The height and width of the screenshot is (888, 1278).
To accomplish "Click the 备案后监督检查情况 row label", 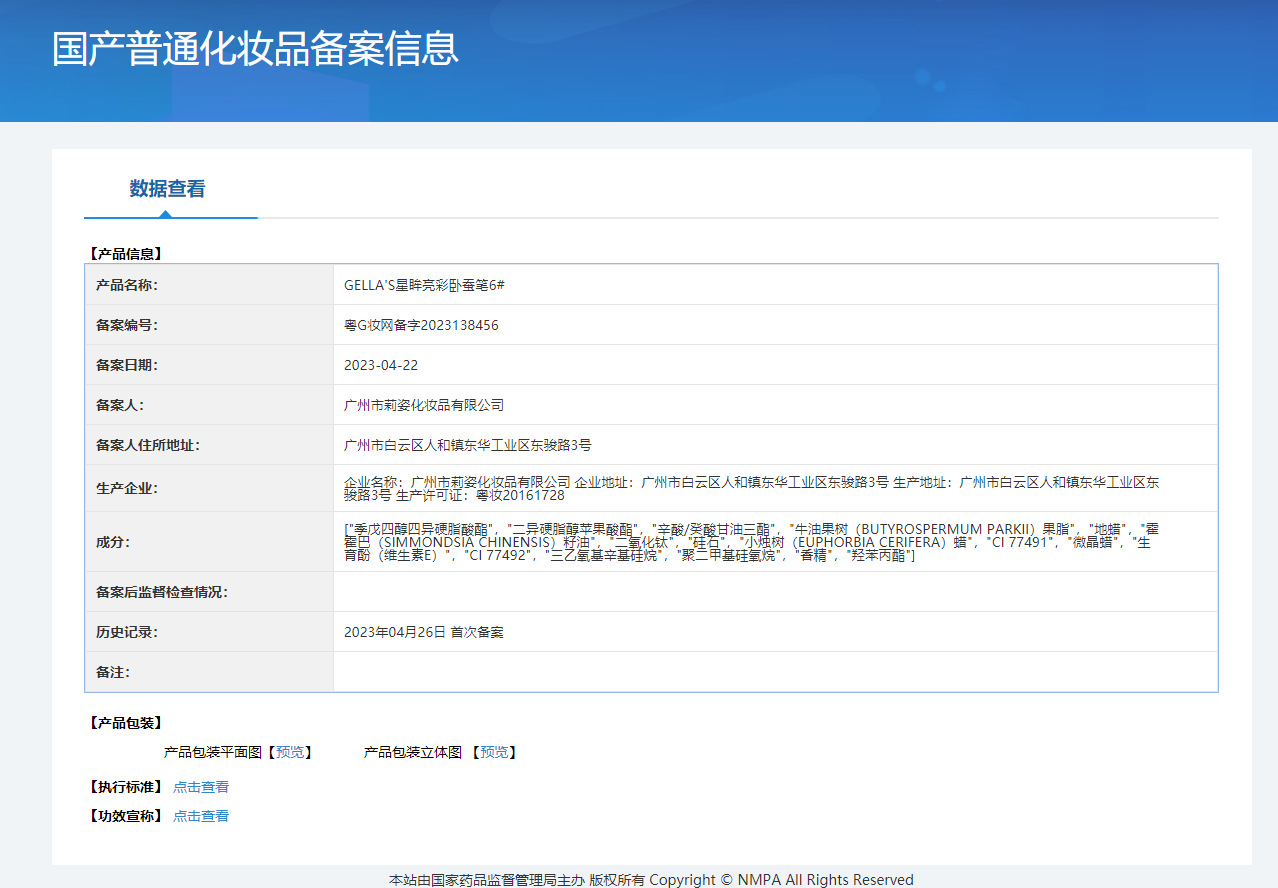I will [x=162, y=592].
